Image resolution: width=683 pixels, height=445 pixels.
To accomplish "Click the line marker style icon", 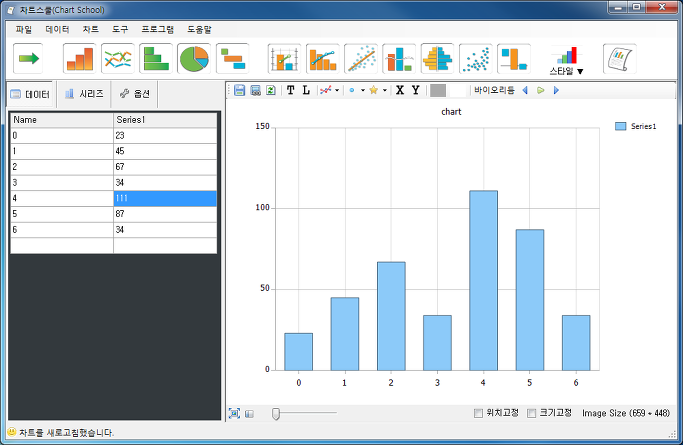I will coord(325,90).
